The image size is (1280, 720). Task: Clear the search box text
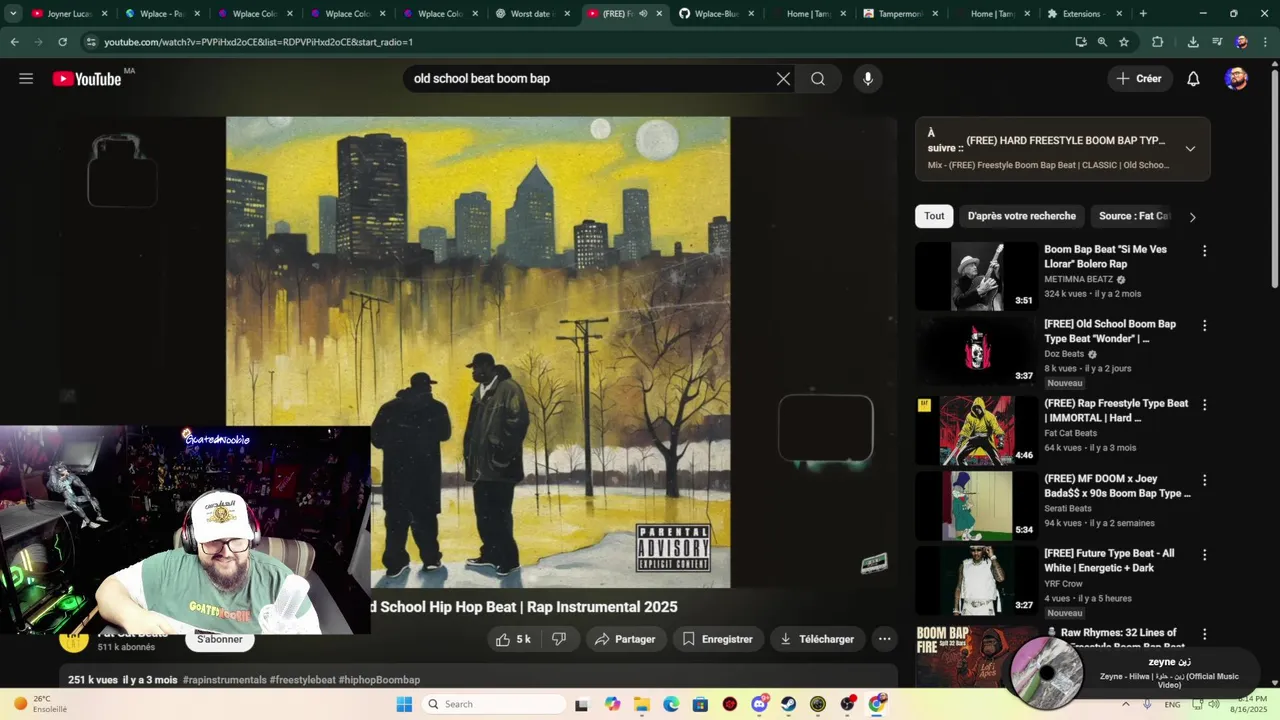pos(783,79)
